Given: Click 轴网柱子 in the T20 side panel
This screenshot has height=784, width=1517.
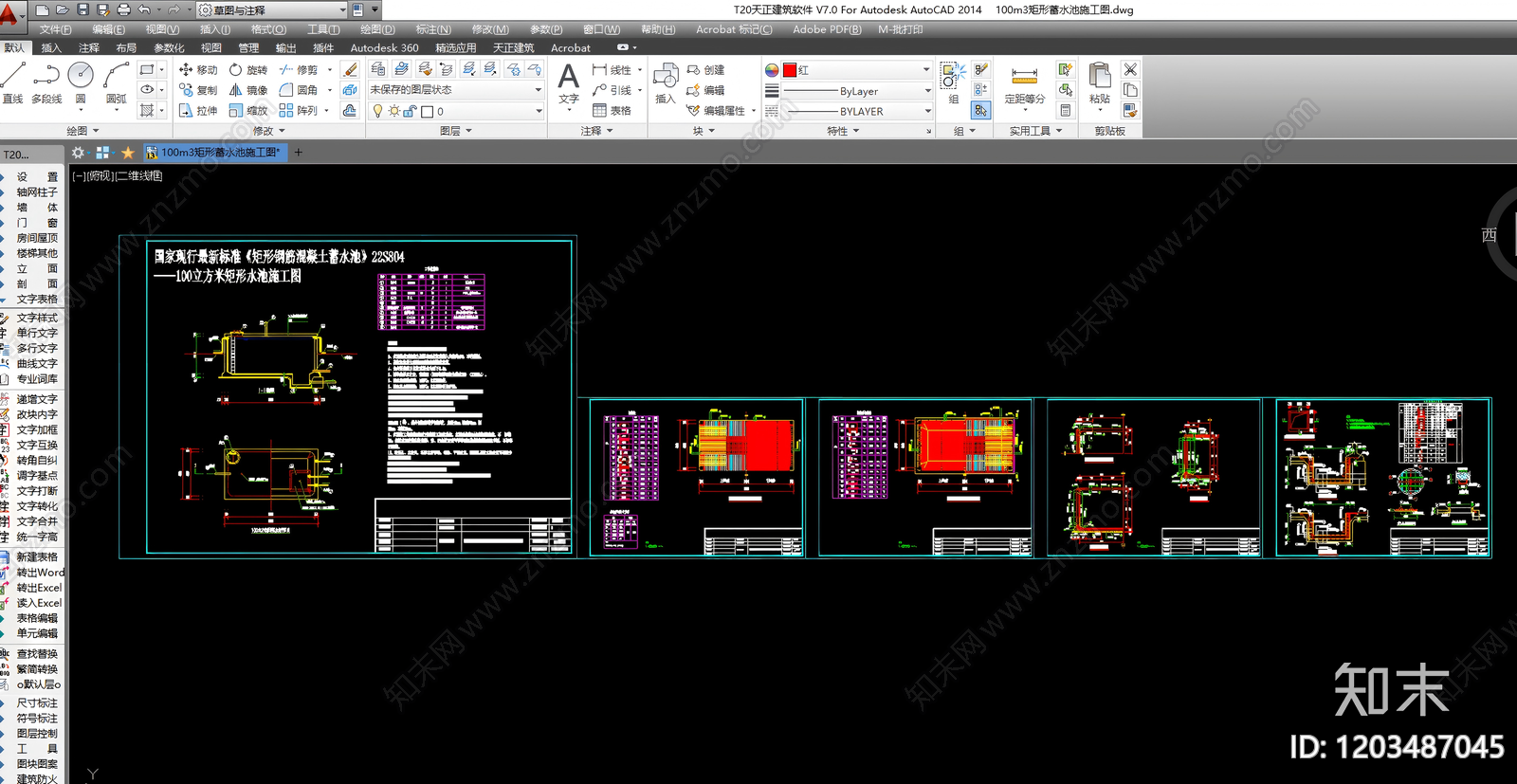Looking at the screenshot, I should pos(37,192).
